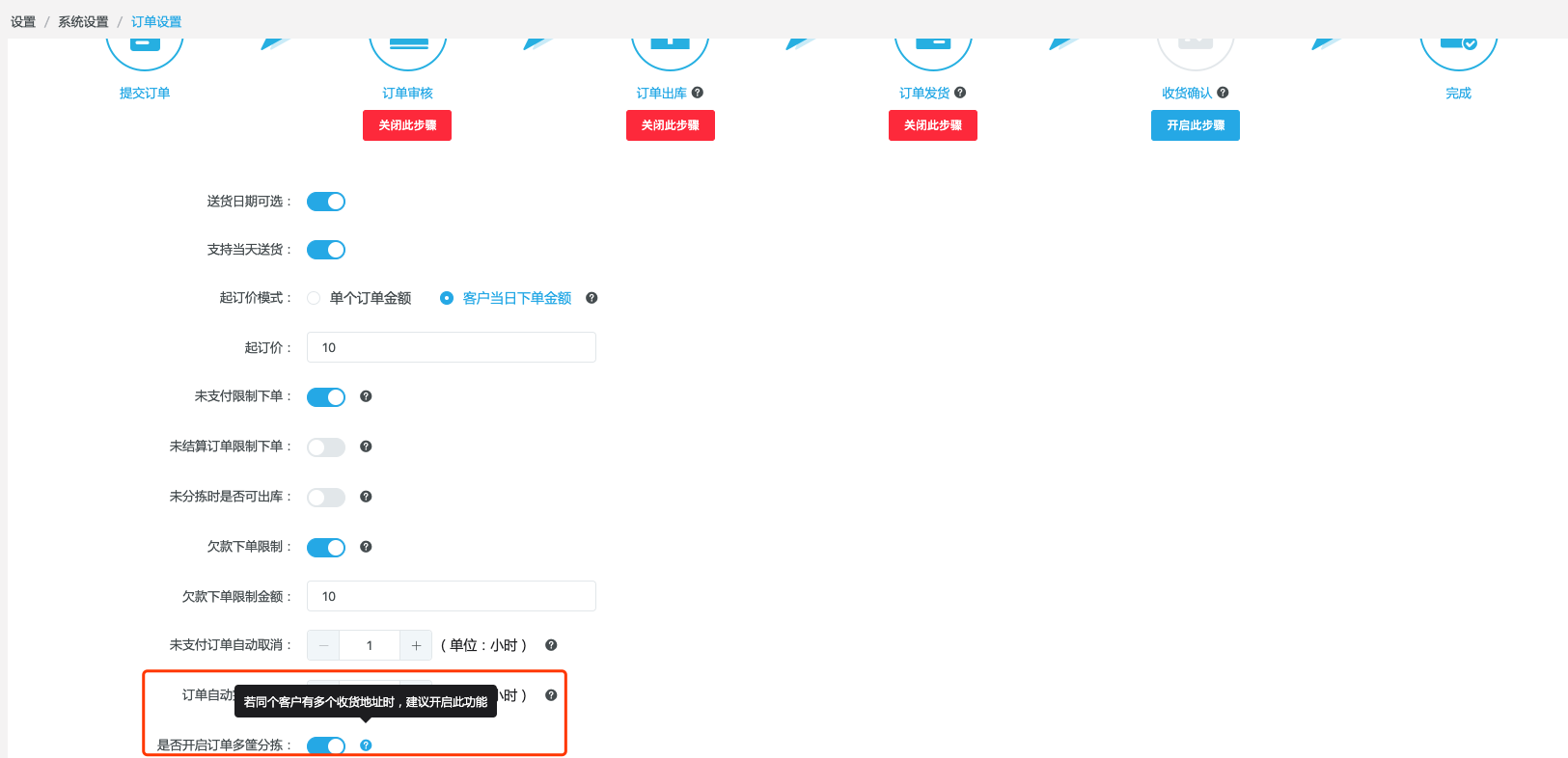Show help for the 订单自动 row below 未支付订单自动取消
The height and width of the screenshot is (758, 1568).
[x=551, y=695]
